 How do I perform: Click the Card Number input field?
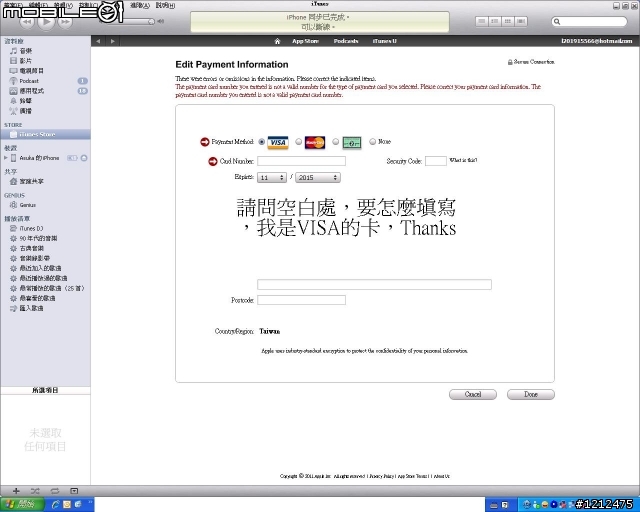301,161
